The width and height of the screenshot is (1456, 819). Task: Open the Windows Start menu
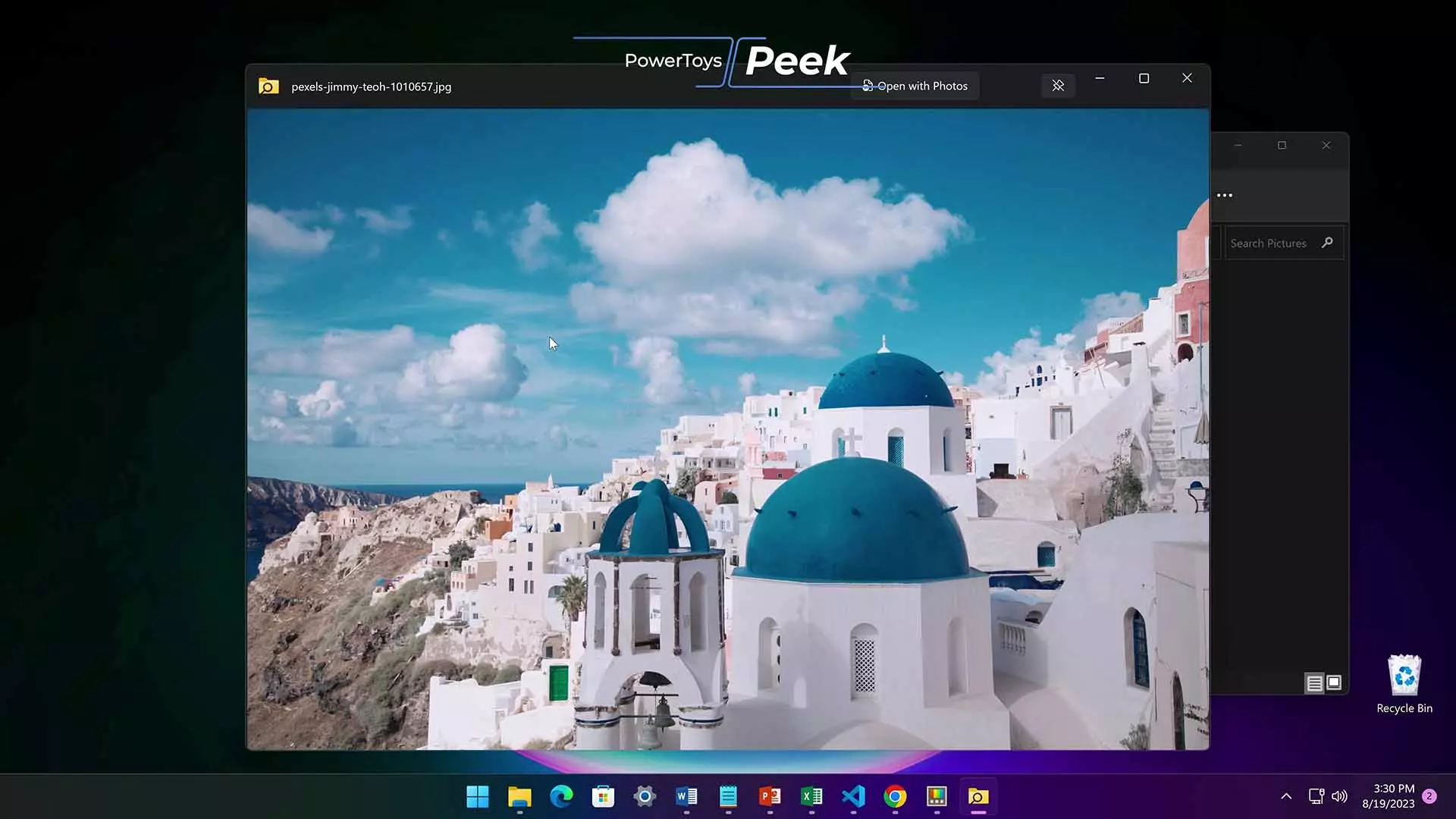tap(478, 796)
